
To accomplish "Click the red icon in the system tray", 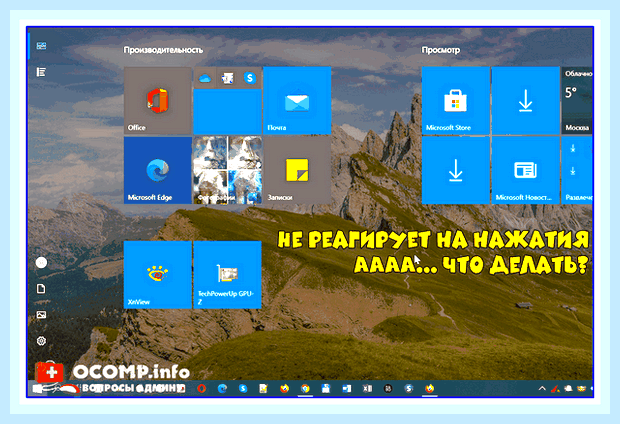I will pyautogui.click(x=555, y=388).
